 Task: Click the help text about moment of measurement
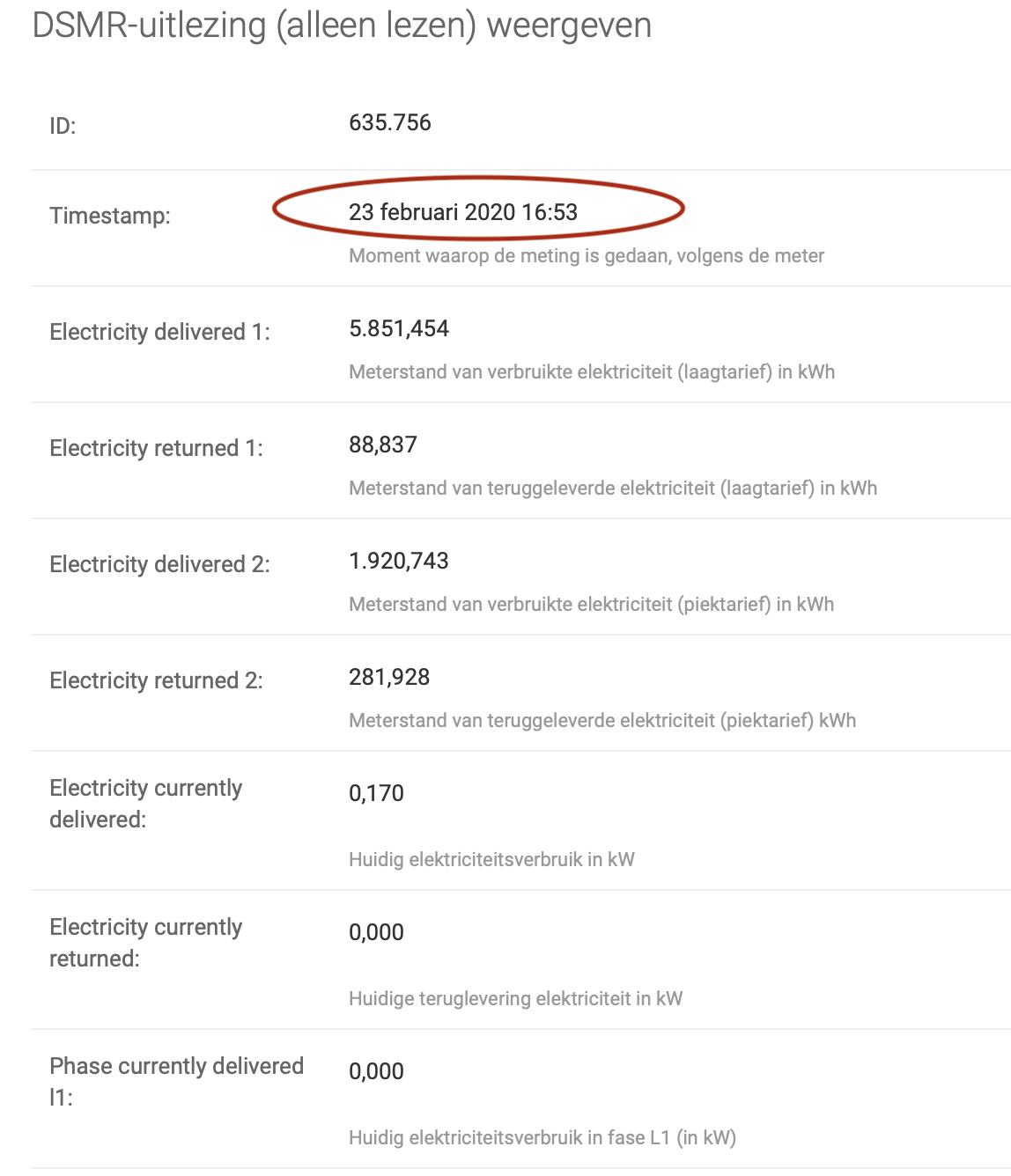(587, 256)
